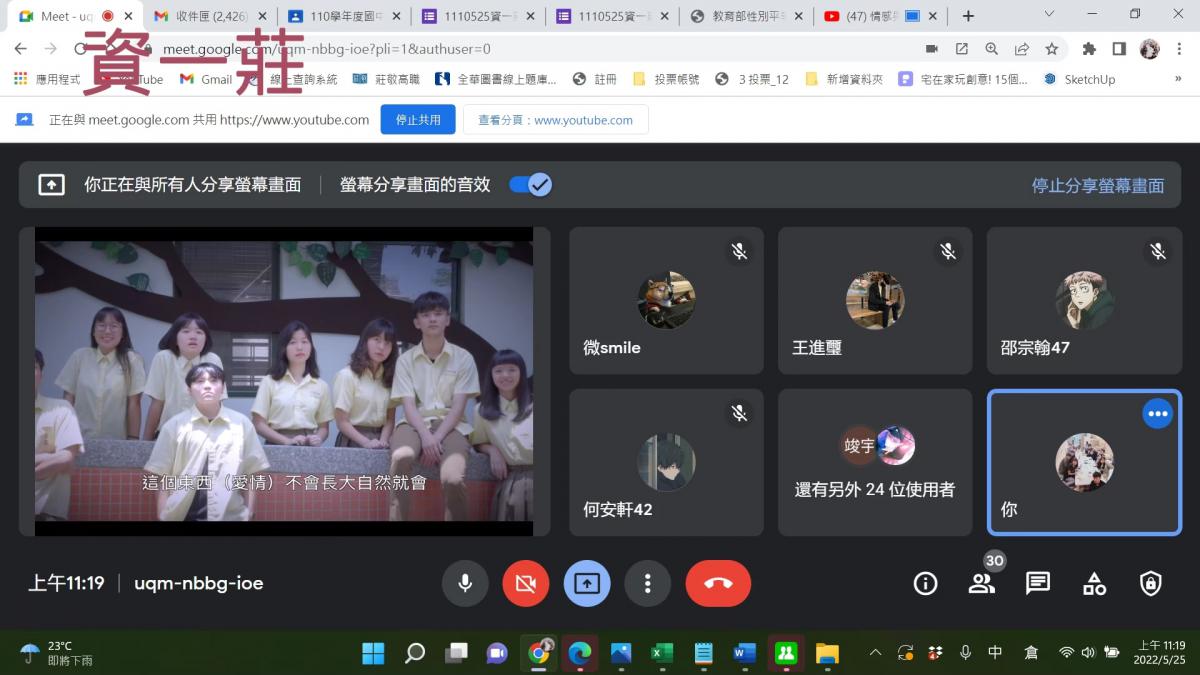Open the Gmail bookmark
This screenshot has height=675, width=1200.
pyautogui.click(x=206, y=79)
